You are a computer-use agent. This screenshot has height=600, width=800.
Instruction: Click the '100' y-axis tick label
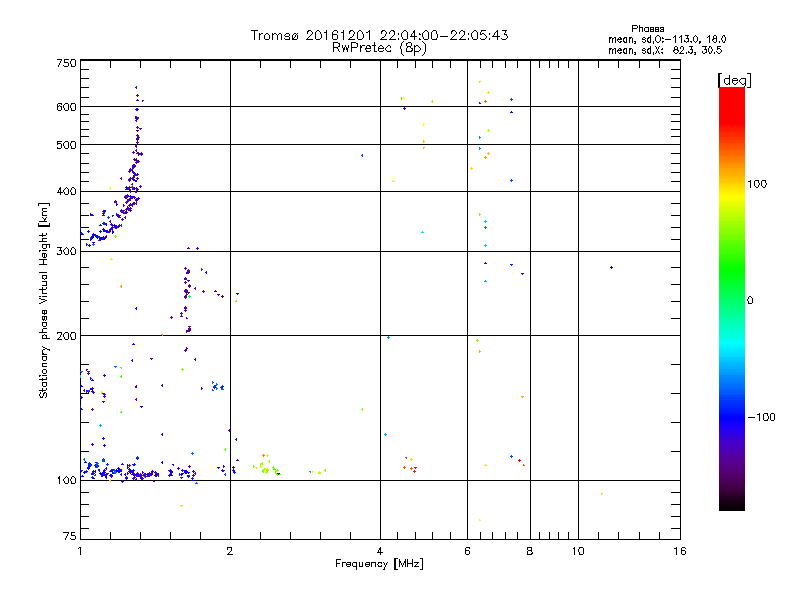tap(66, 481)
